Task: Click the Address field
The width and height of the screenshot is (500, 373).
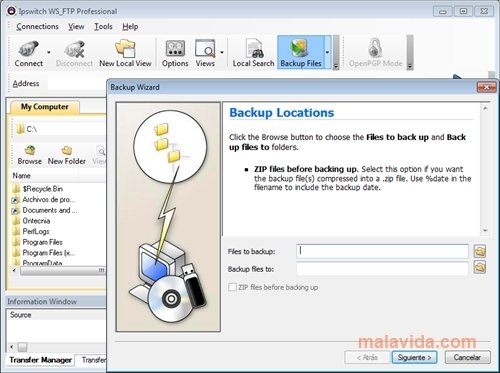Action: 77,83
